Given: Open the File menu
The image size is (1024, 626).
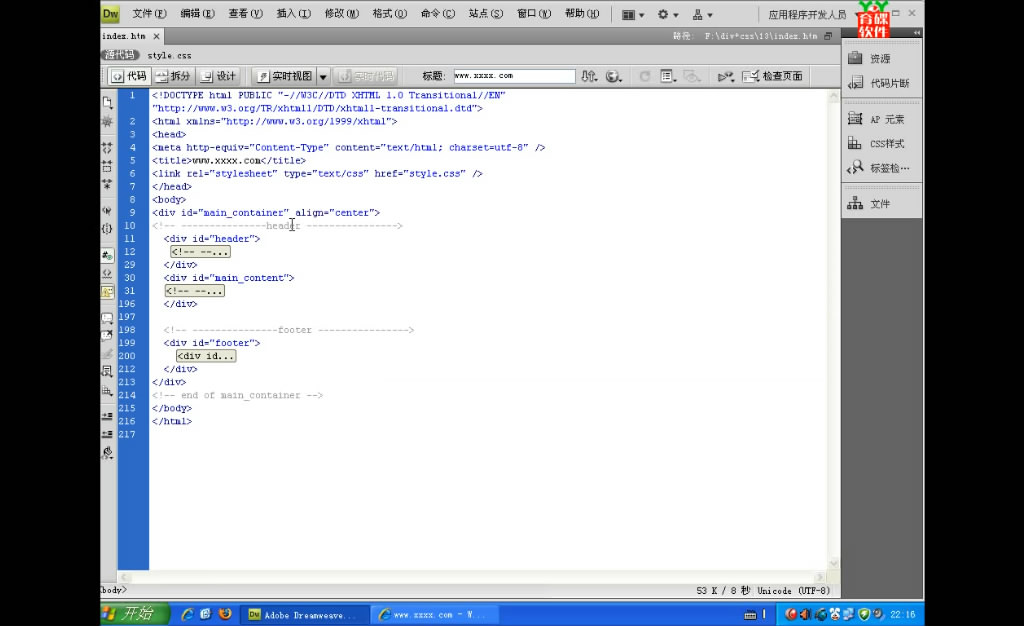Looking at the screenshot, I should (x=149, y=14).
